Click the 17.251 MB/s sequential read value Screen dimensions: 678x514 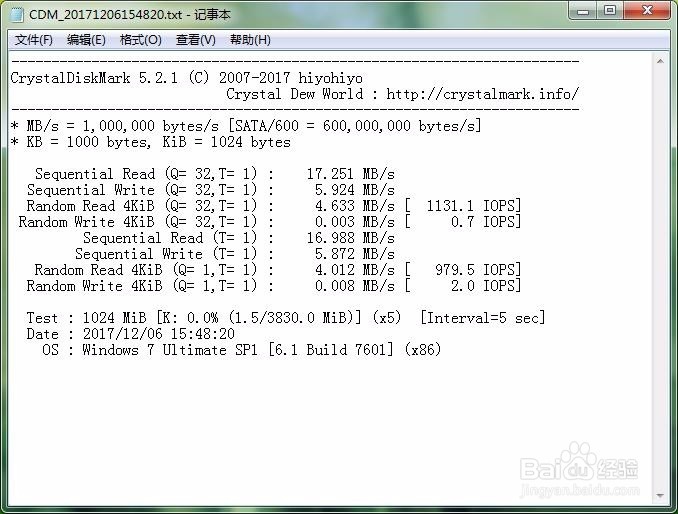click(x=351, y=174)
